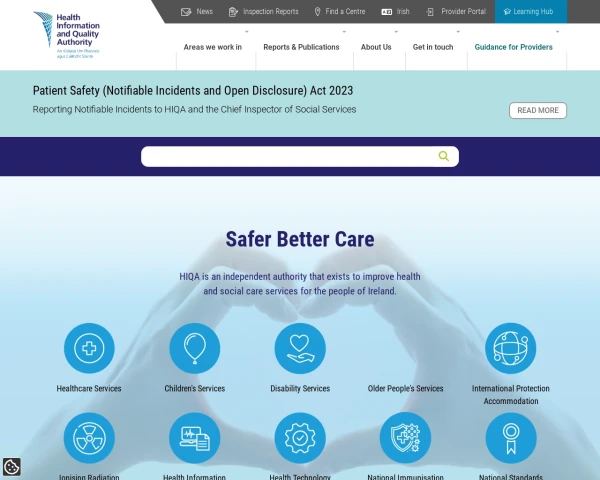The width and height of the screenshot is (600, 480).
Task: Open Patient Safety Act 2023 heading
Action: 193,91
